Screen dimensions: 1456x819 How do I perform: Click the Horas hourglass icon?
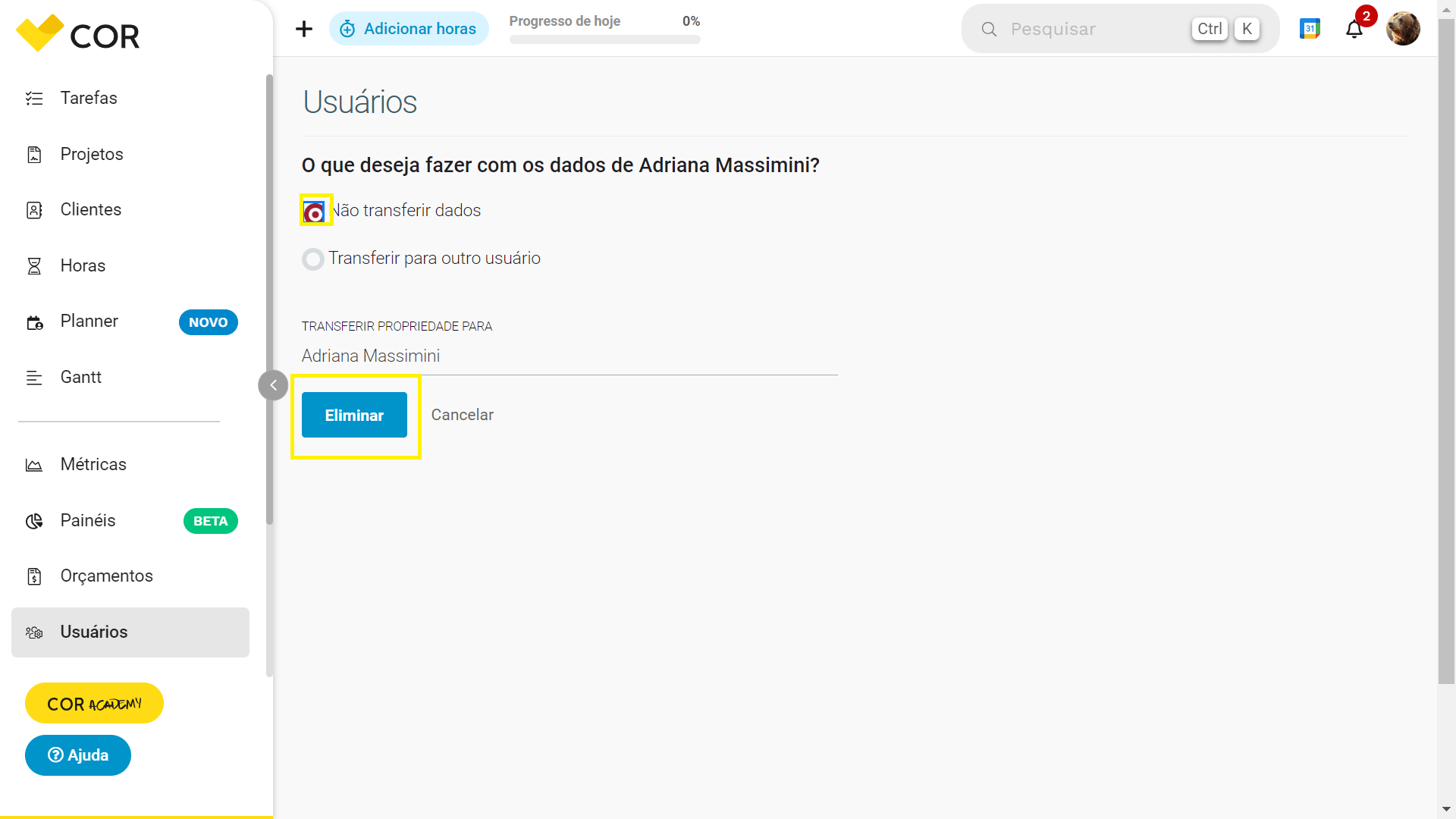34,266
